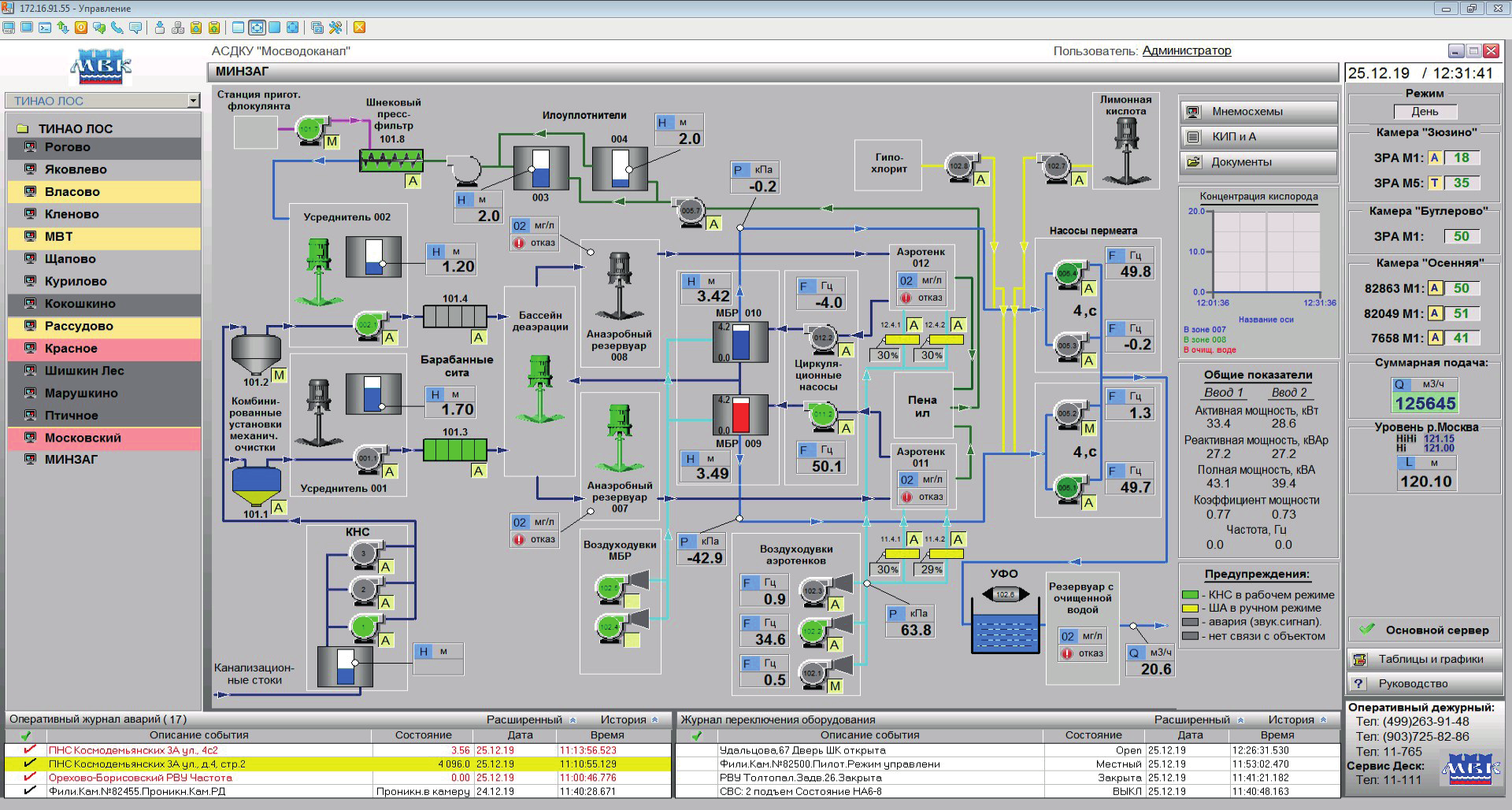
Task: Toggle M mode indicator of pump 101.7
Action: click(332, 142)
